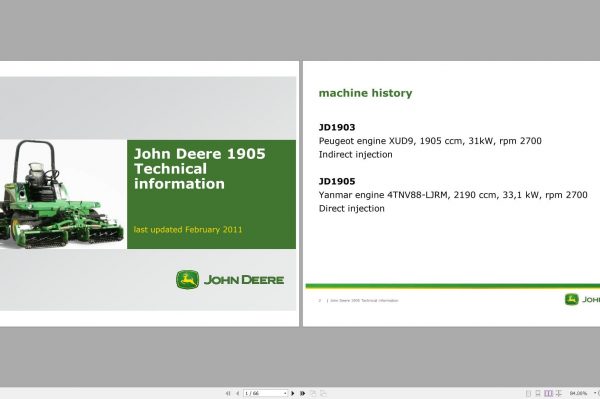Go to the previous page
Viewport: 600px width, 399px height.
pyautogui.click(x=238, y=393)
